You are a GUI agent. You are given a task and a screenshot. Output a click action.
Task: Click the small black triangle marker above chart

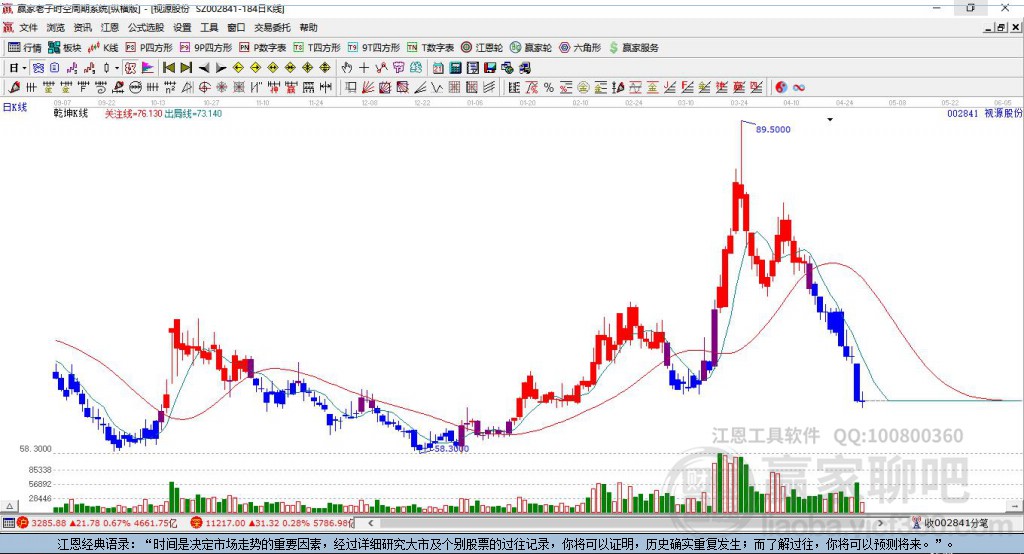[x=830, y=120]
